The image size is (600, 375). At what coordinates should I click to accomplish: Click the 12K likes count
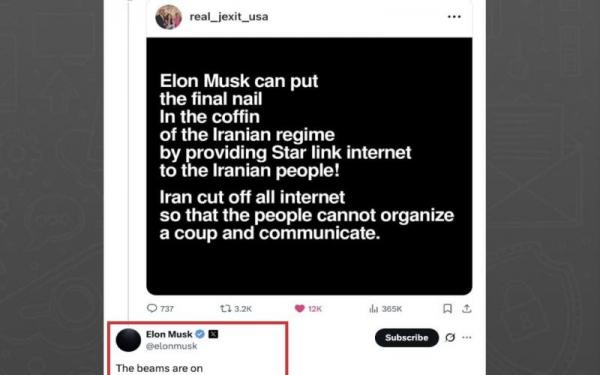[x=315, y=309]
